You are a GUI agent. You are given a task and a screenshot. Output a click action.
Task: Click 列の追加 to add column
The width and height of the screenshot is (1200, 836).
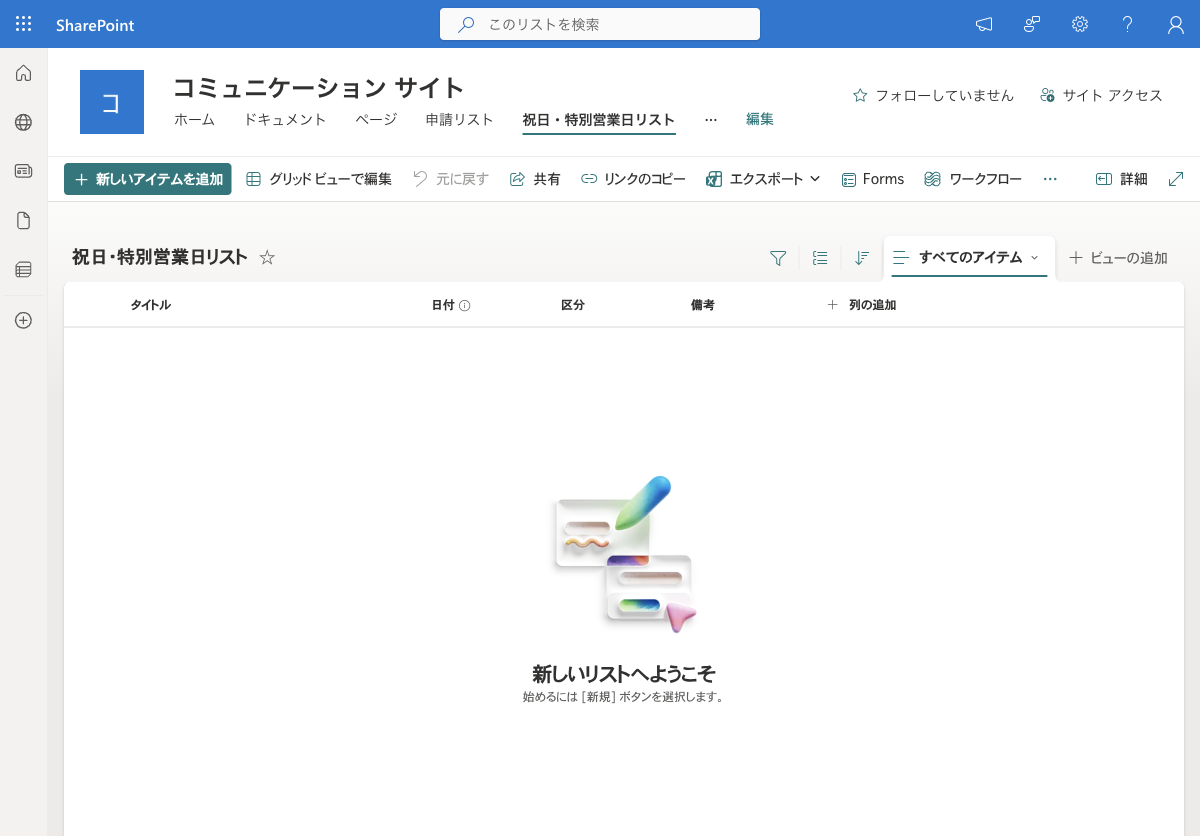pyautogui.click(x=861, y=305)
